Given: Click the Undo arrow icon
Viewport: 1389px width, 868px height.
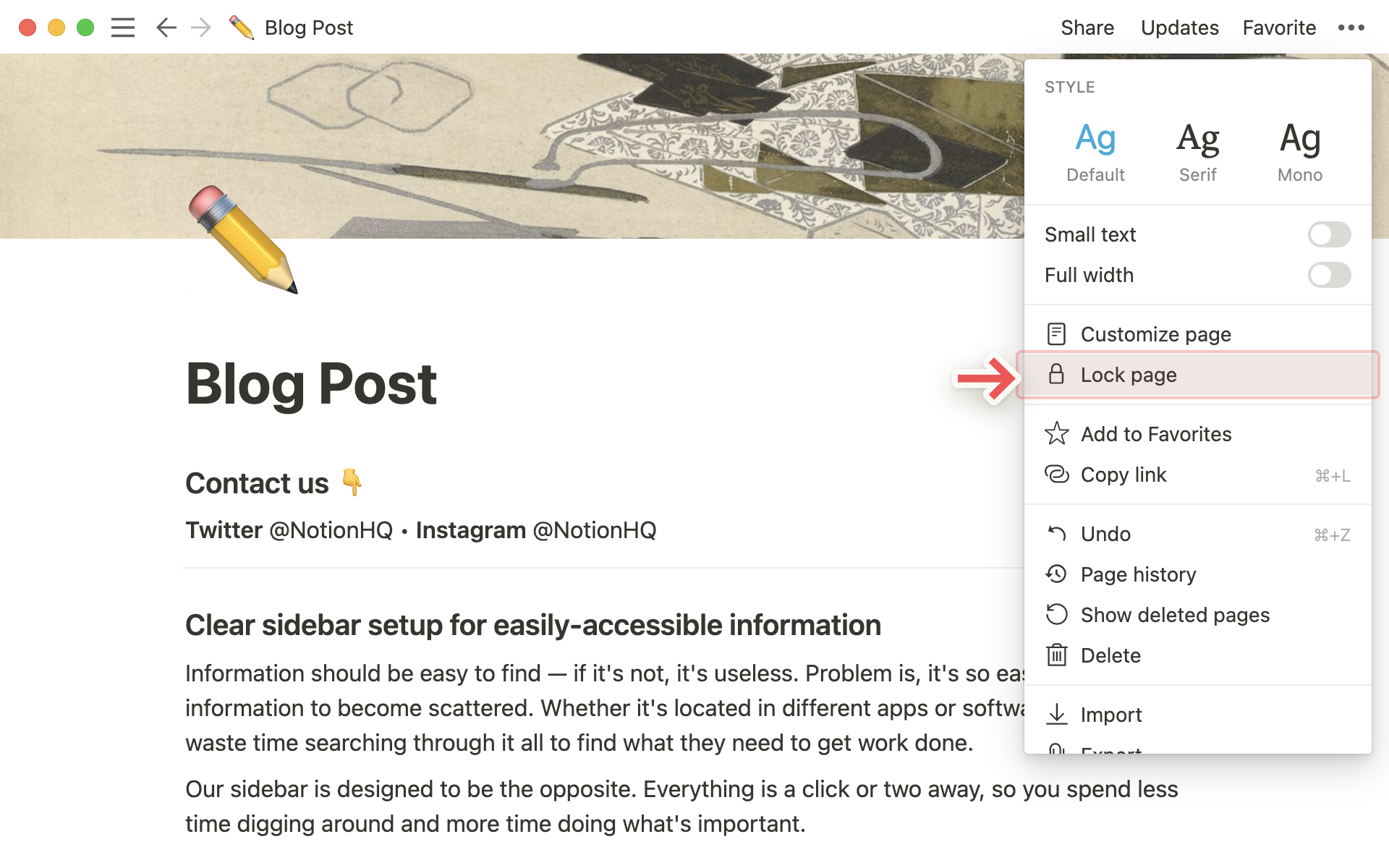Looking at the screenshot, I should point(1057,533).
